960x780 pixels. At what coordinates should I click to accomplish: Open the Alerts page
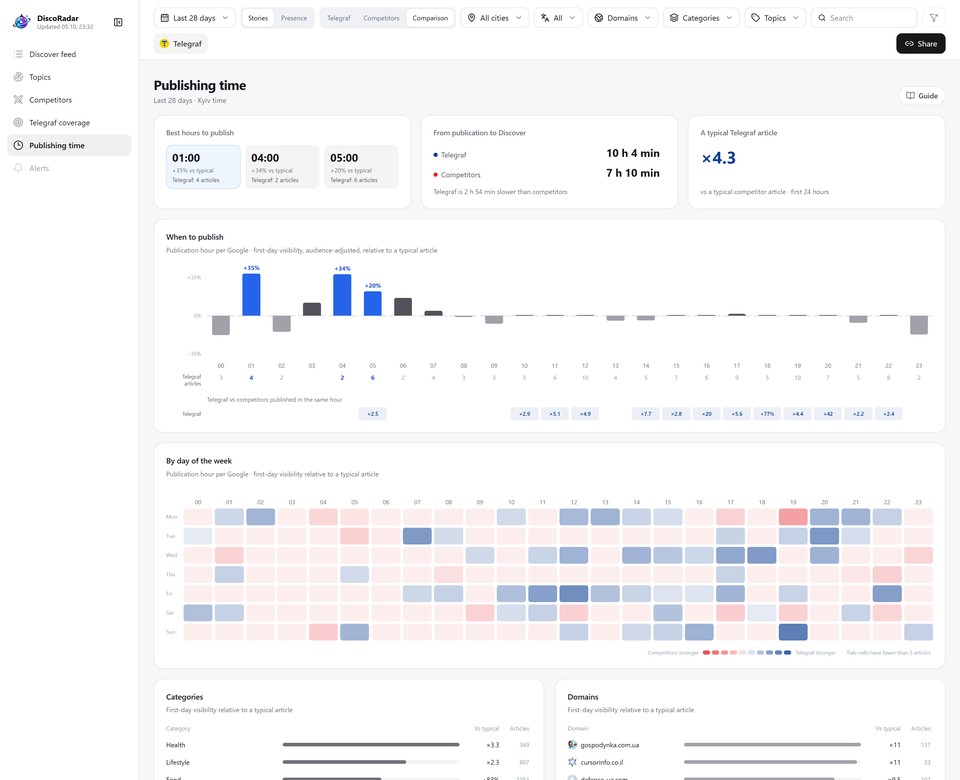point(69,168)
